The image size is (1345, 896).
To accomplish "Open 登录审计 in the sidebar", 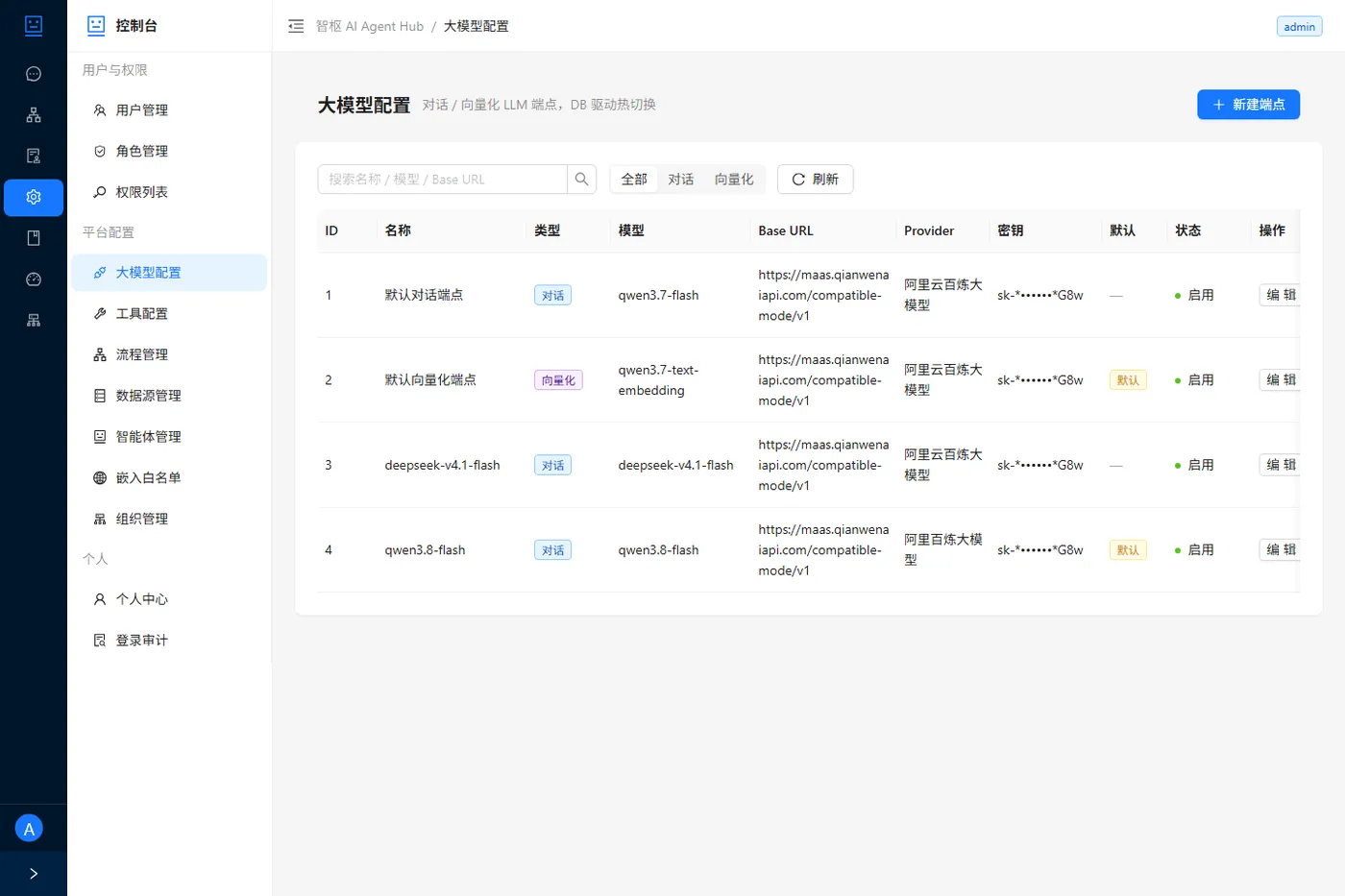I will point(169,641).
